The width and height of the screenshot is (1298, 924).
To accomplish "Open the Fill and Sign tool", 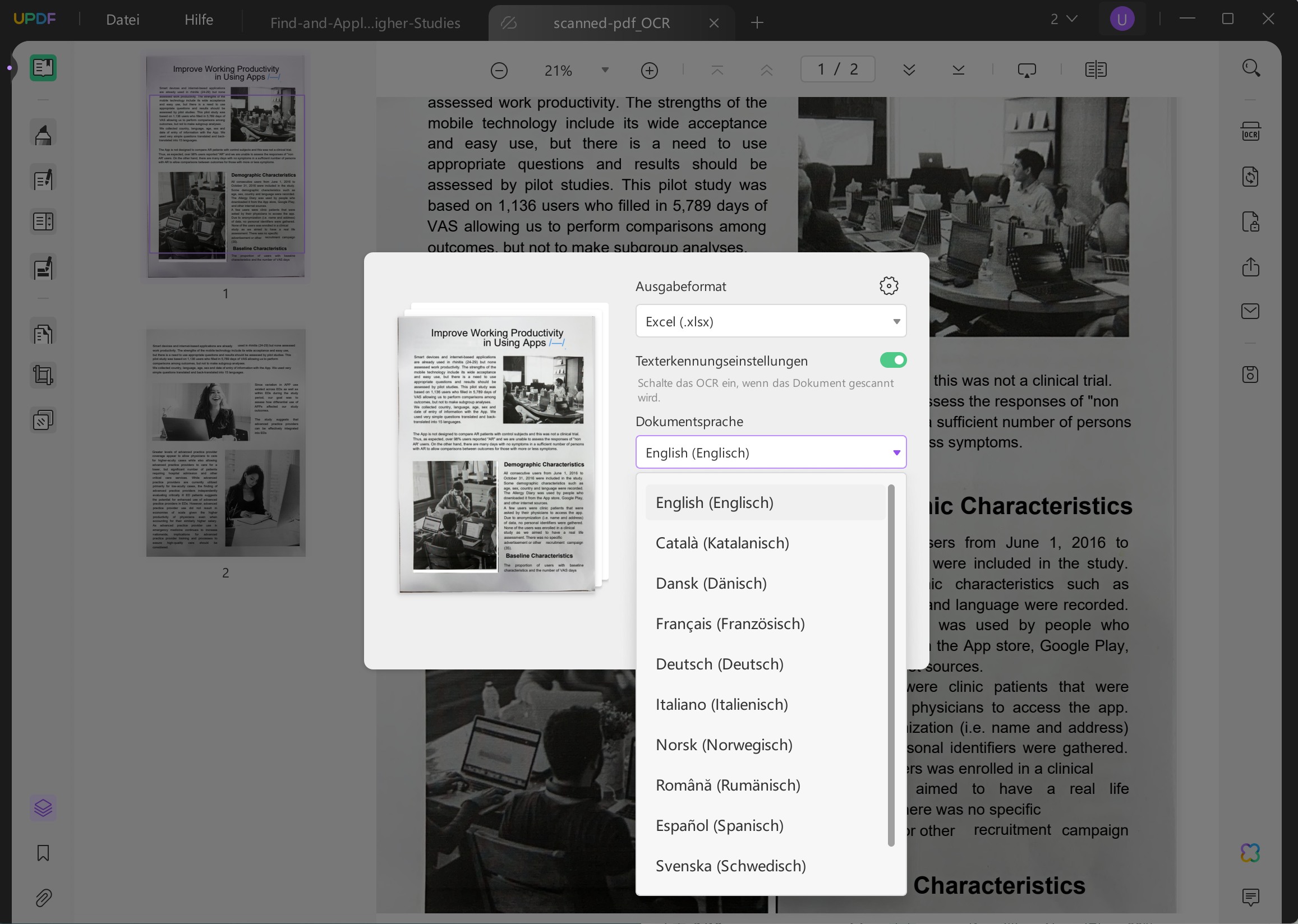I will pos(43,267).
